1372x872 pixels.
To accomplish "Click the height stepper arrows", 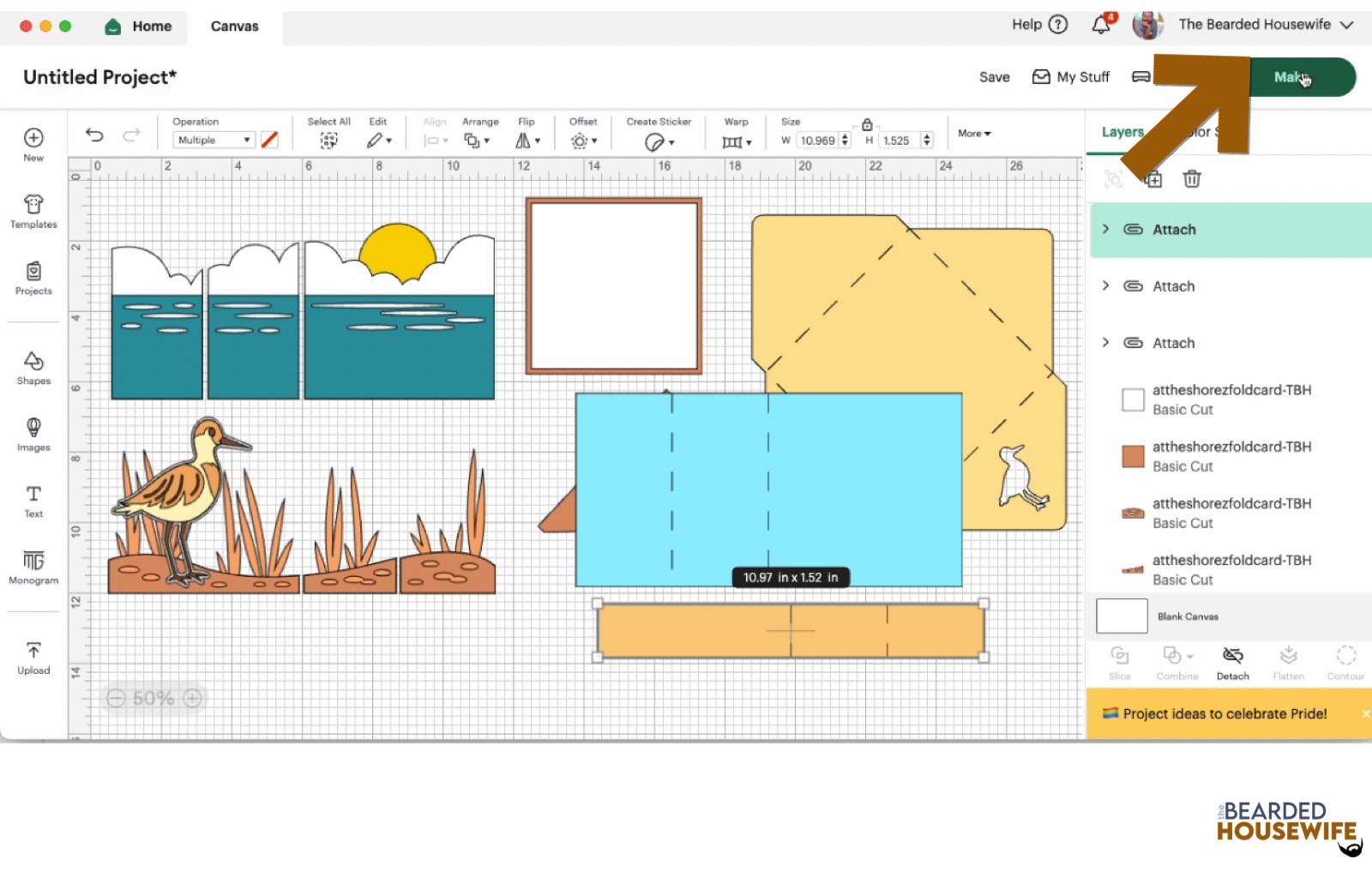I will click(927, 140).
